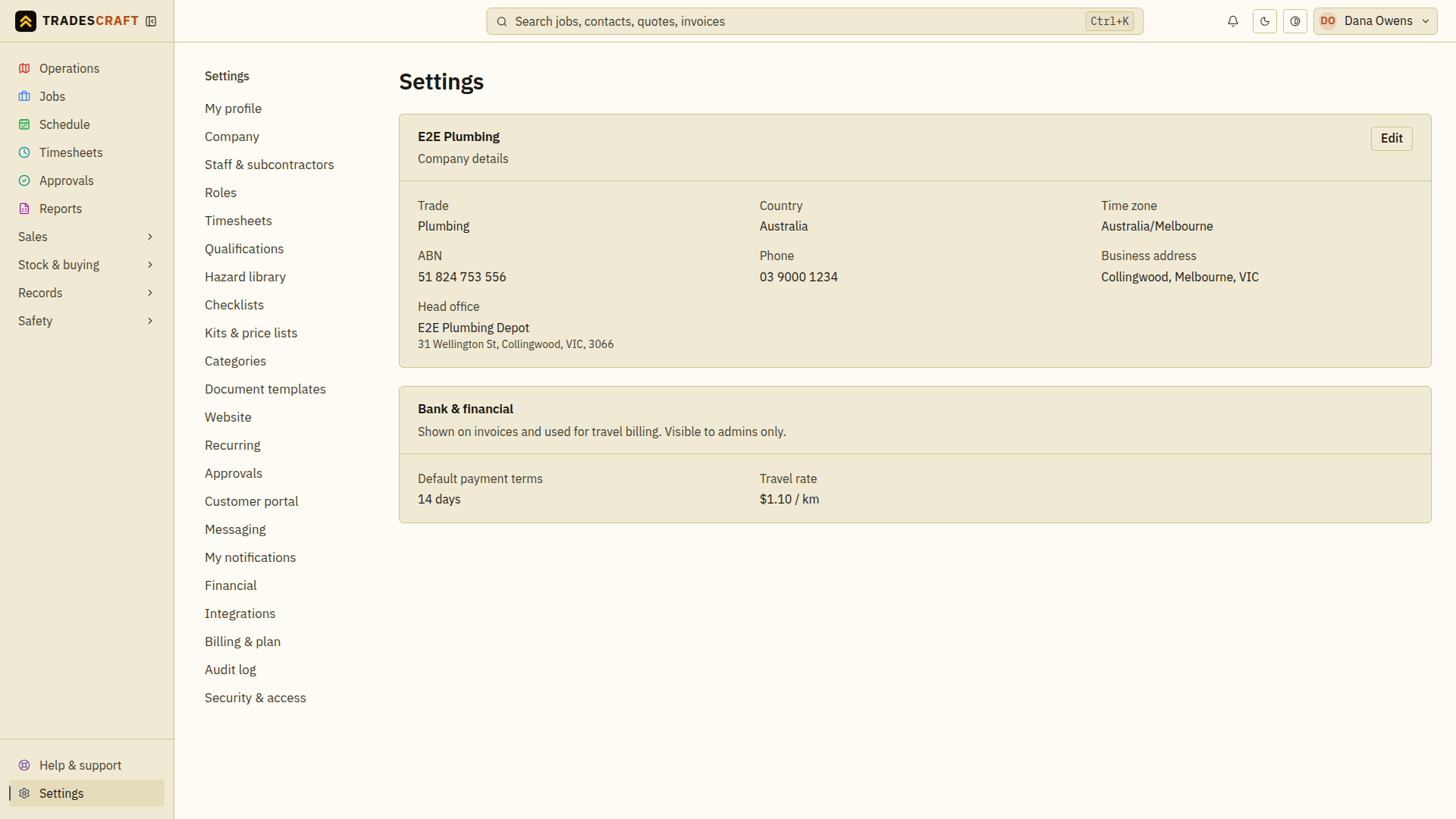
Task: Go to Jobs in the sidebar
Action: [86, 96]
